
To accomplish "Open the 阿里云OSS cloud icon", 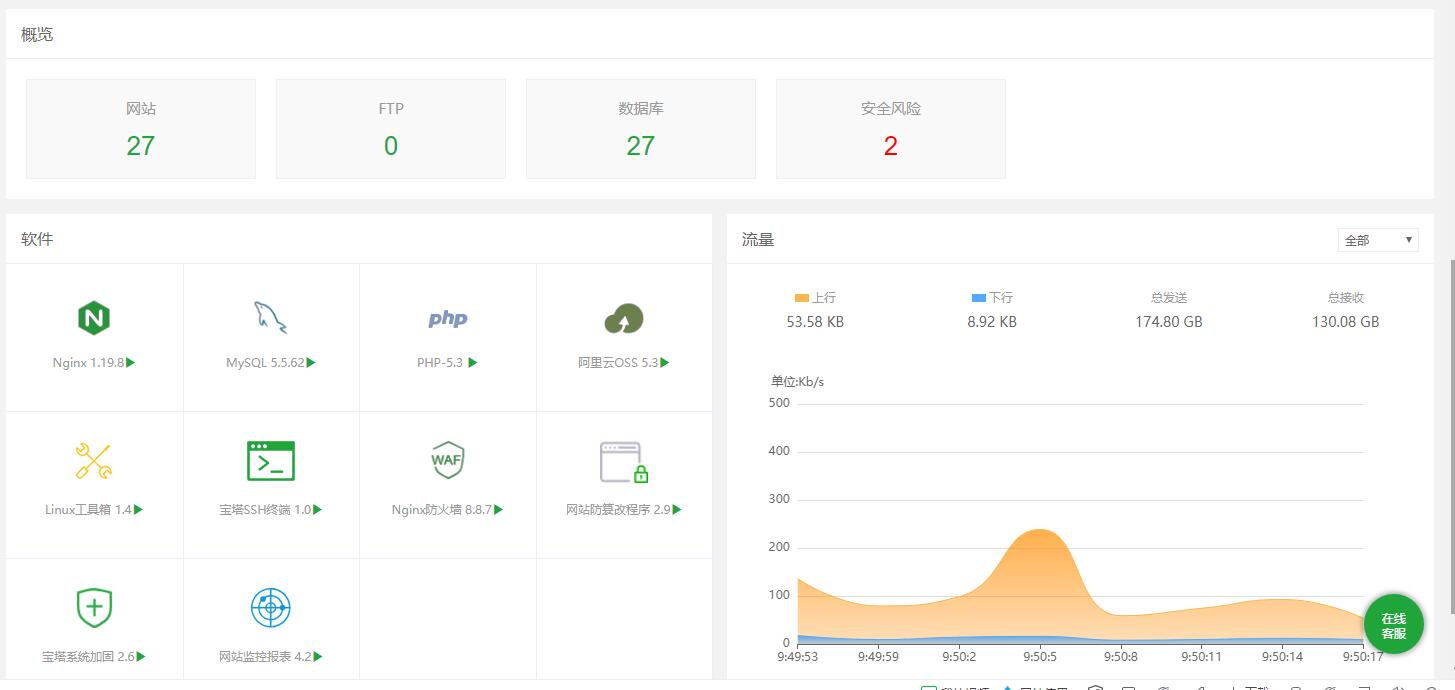I will point(624,319).
